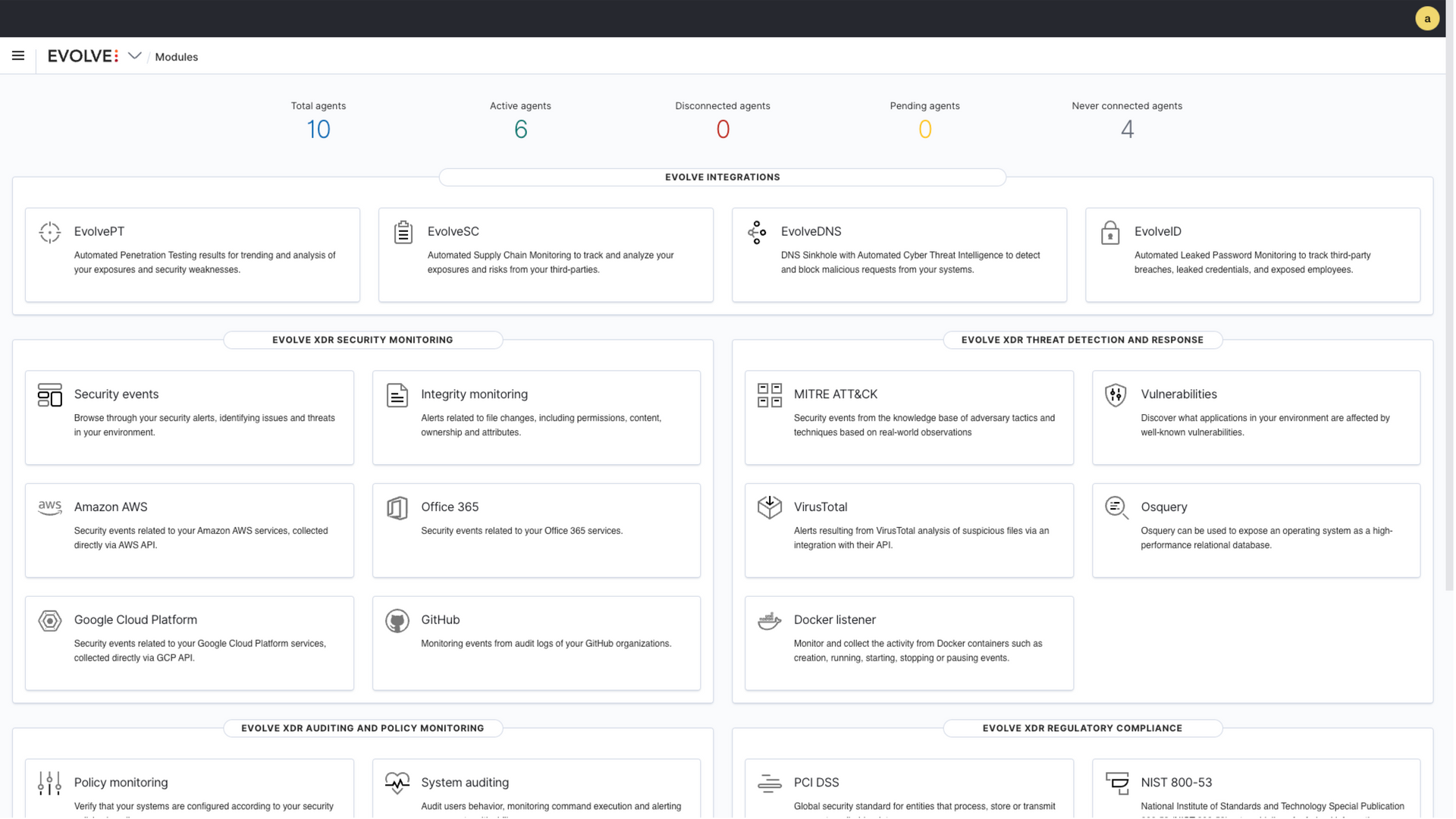The height and width of the screenshot is (819, 1456).
Task: Select the VirusTotal integration icon
Action: click(x=769, y=508)
